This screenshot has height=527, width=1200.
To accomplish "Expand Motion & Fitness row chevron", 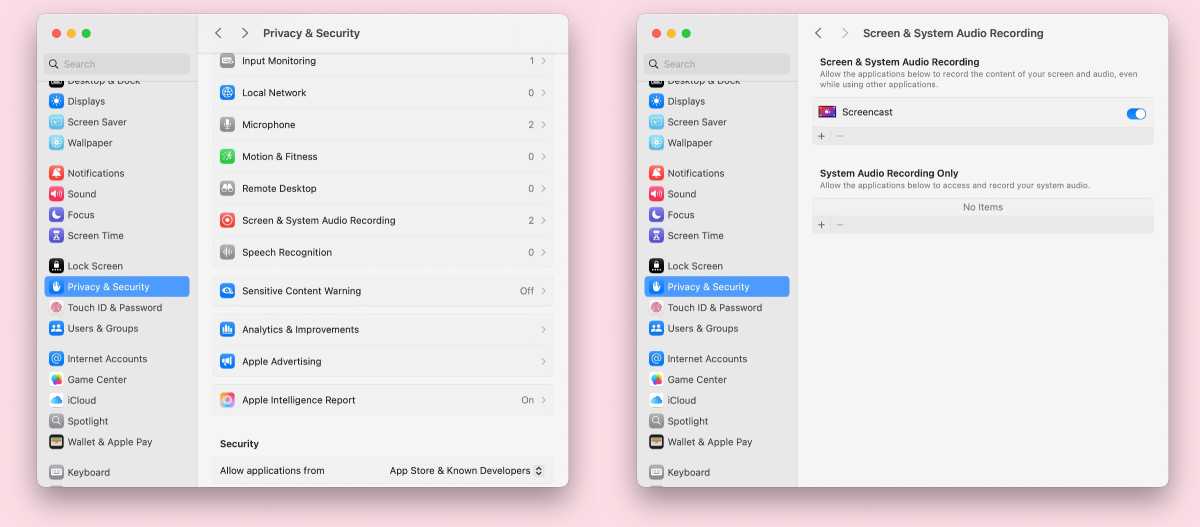I will (x=543, y=157).
